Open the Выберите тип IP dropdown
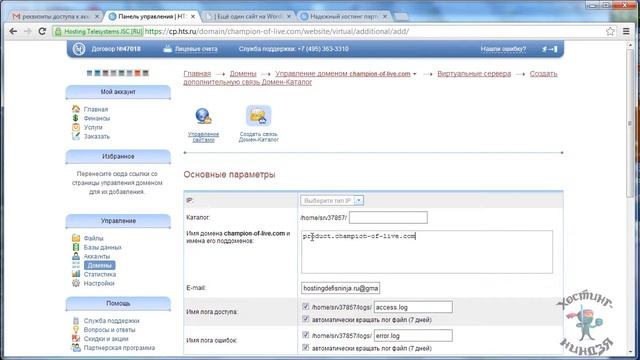This screenshot has height=360, width=640. pyautogui.click(x=332, y=200)
